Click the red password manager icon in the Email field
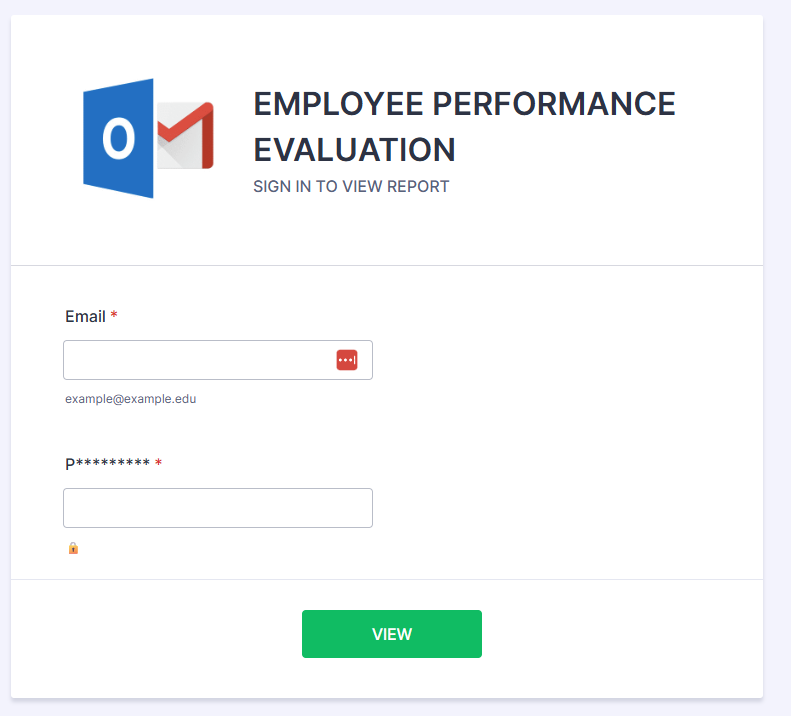The image size is (791, 716). [x=347, y=360]
